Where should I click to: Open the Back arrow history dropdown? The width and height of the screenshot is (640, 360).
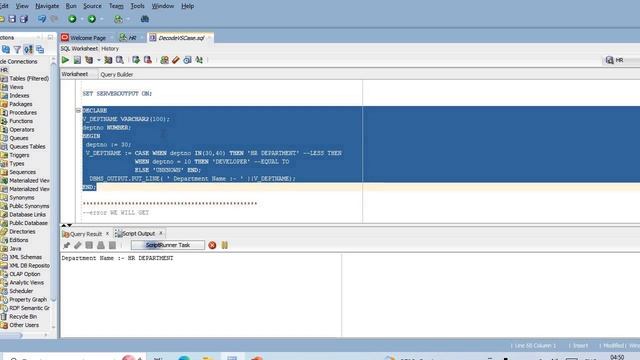pyautogui.click(x=82, y=19)
